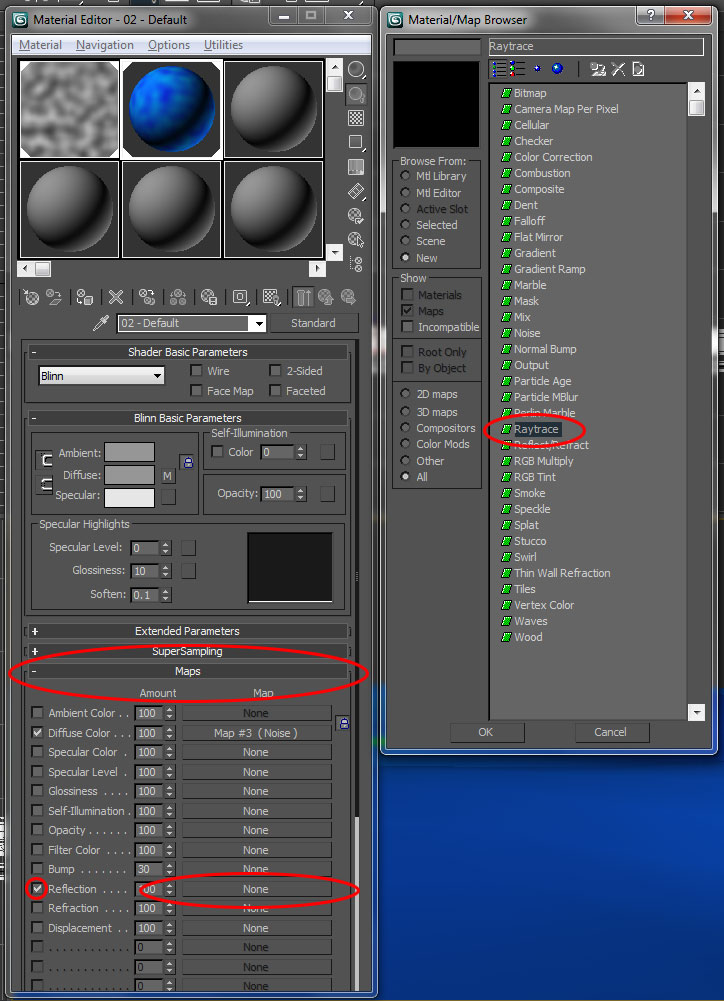Toggle Show Map in Viewport icon

click(271, 297)
